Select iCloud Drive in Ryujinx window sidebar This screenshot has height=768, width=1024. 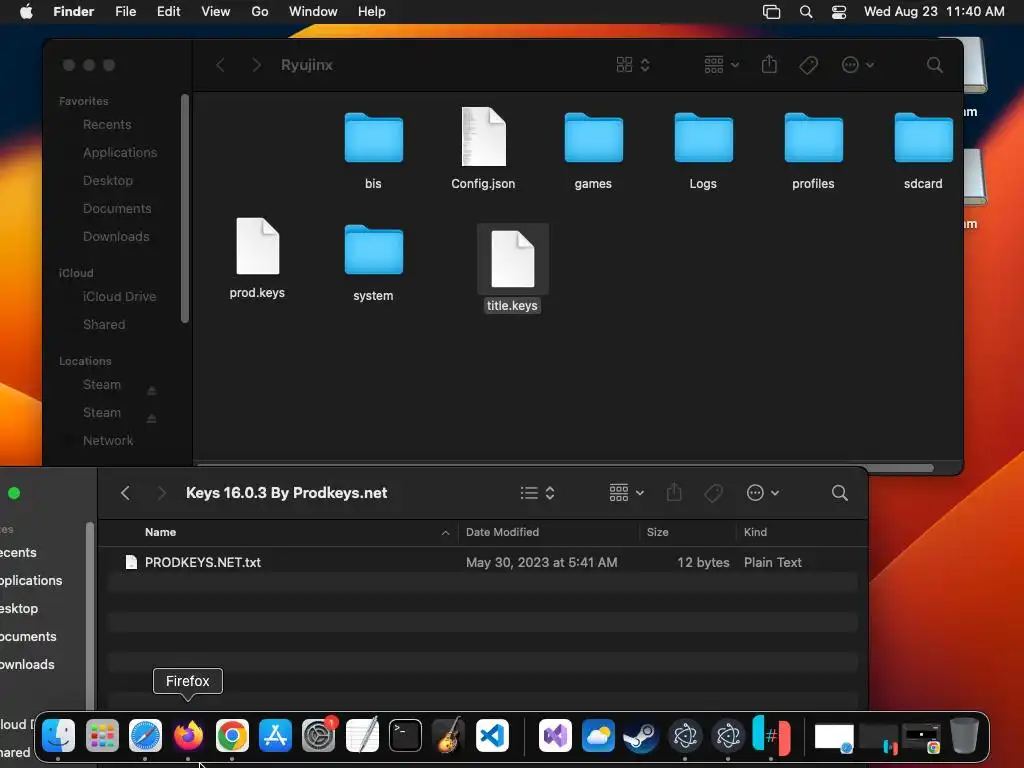point(120,296)
